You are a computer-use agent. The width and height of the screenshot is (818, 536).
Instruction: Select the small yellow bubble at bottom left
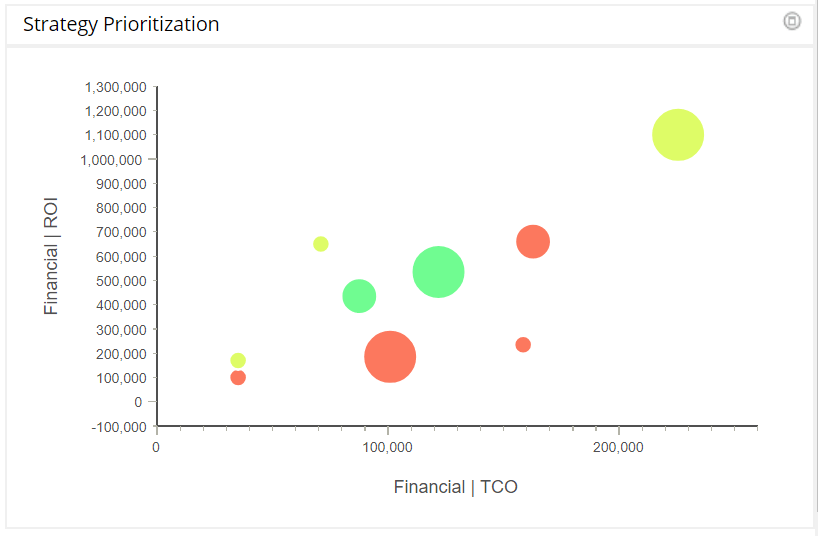[238, 361]
